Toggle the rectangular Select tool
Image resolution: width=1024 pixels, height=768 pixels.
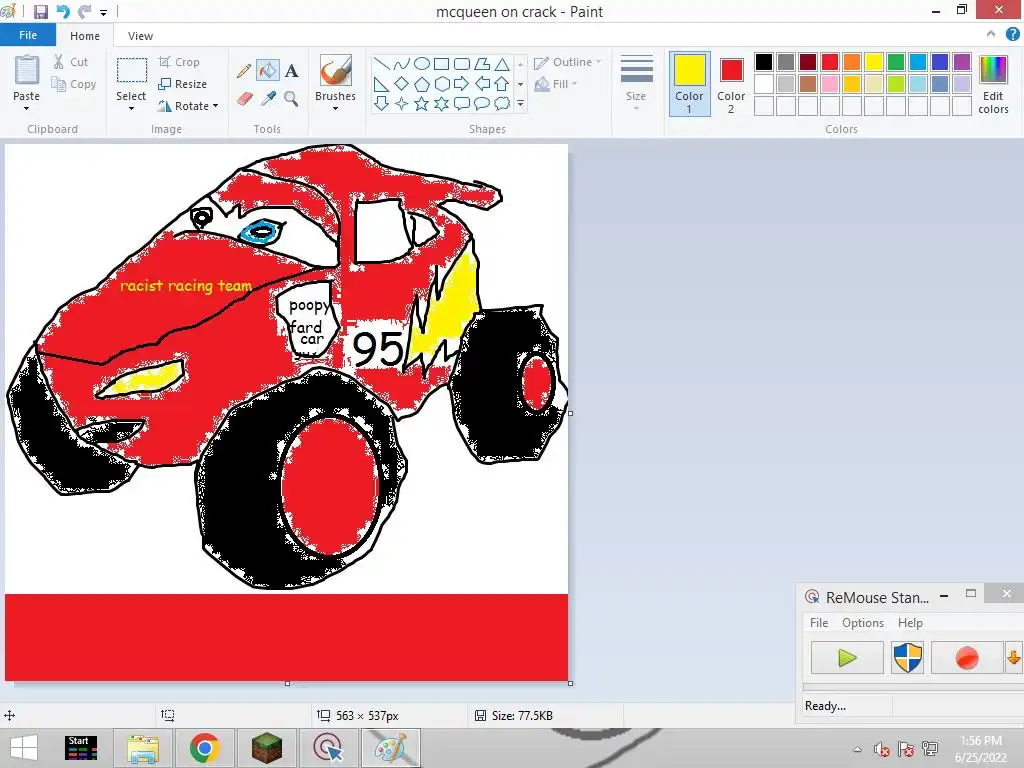click(x=131, y=71)
